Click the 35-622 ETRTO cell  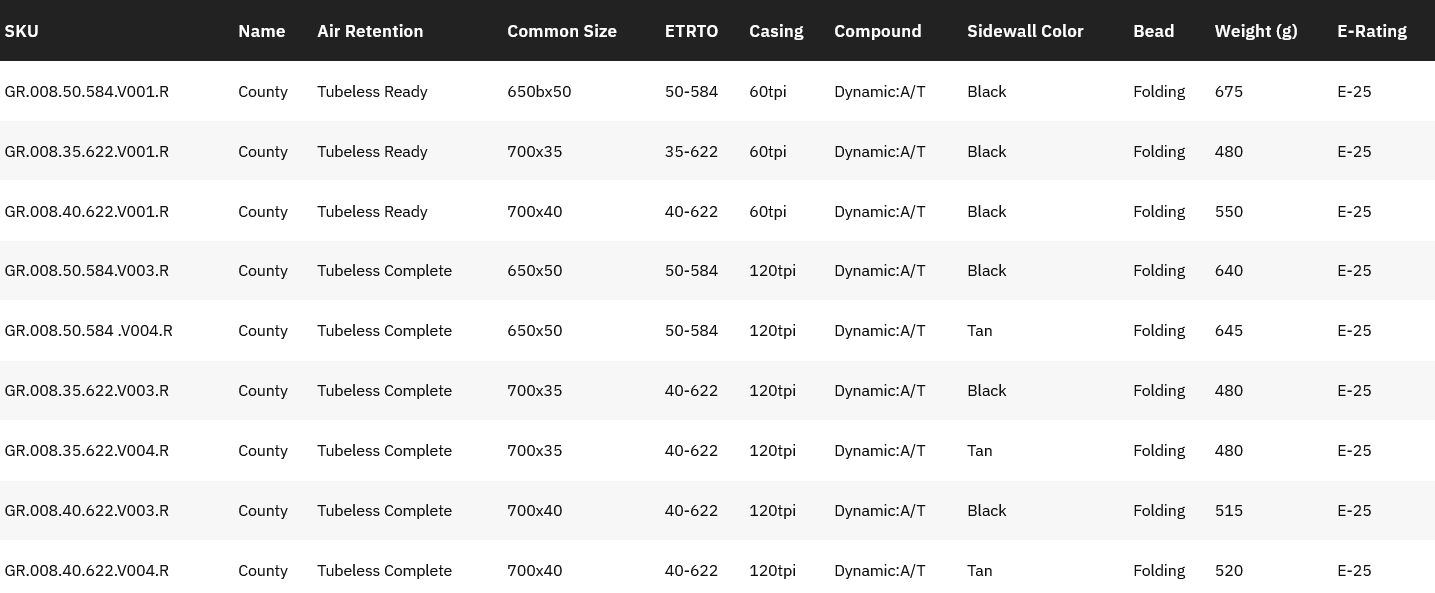691,152
